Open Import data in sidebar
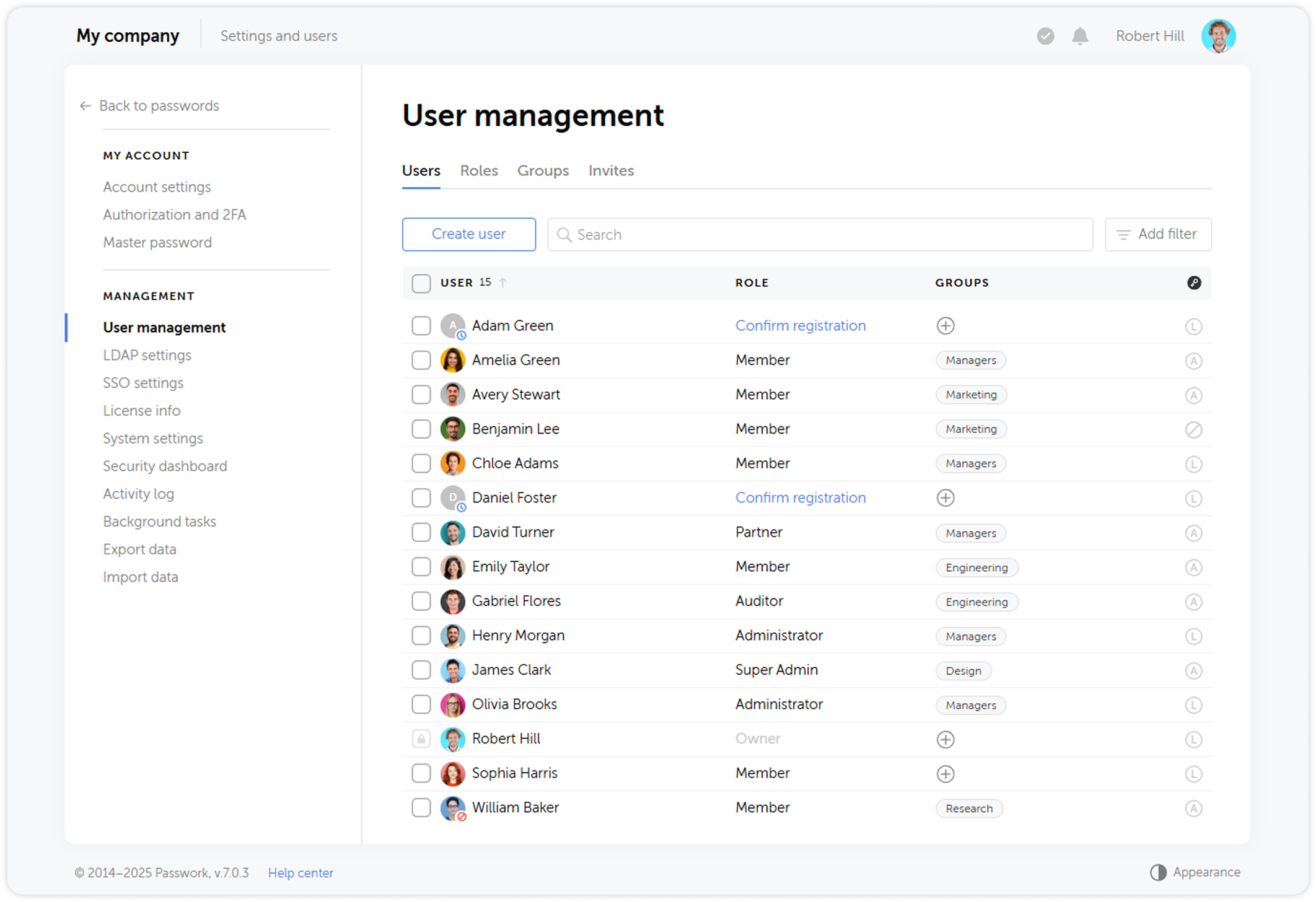 pyautogui.click(x=140, y=577)
